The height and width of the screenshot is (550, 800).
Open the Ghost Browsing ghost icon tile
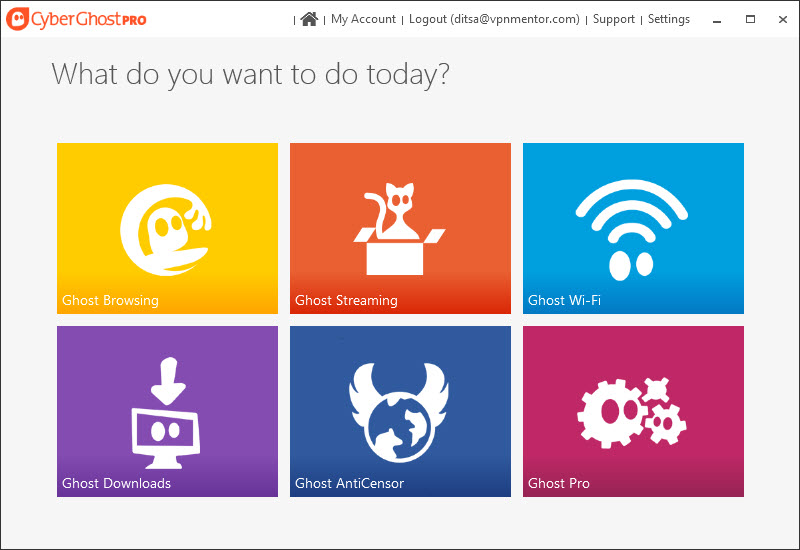166,230
